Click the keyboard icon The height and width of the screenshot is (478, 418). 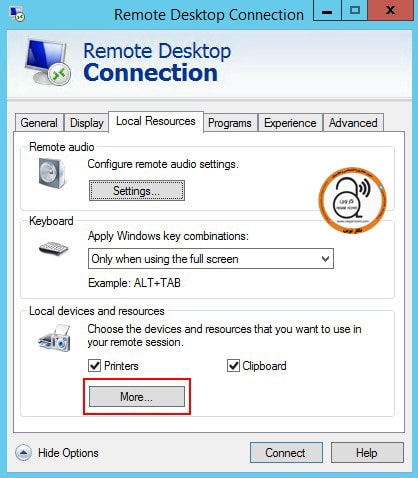point(53,248)
